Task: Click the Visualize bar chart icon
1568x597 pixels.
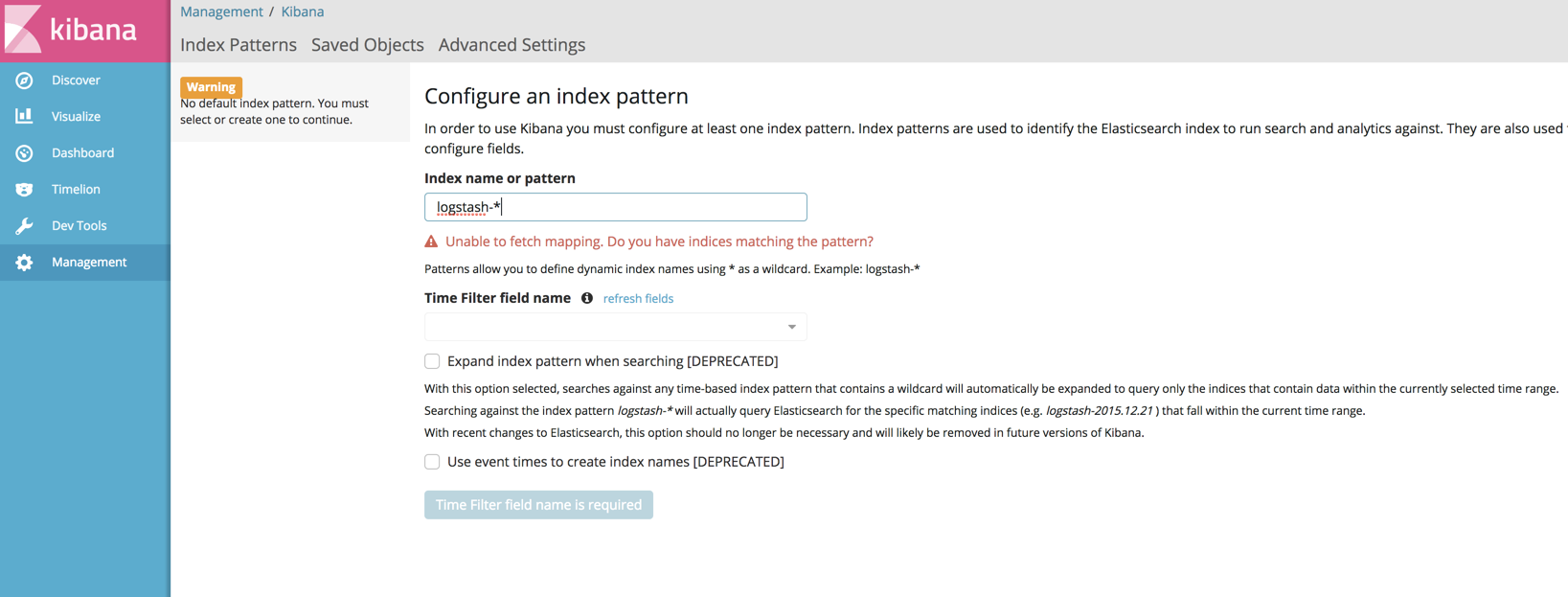Action: (24, 116)
